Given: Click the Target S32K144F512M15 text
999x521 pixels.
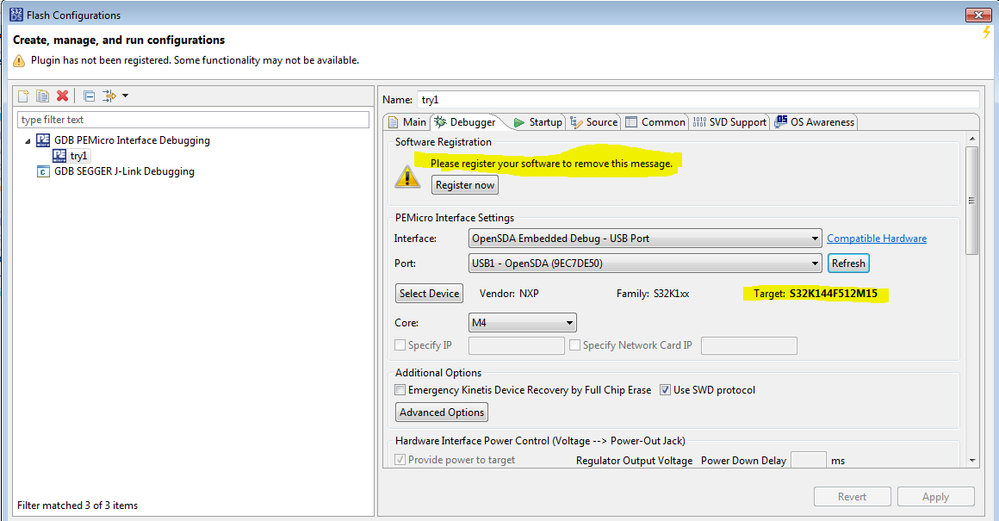Looking at the screenshot, I should pyautogui.click(x=816, y=294).
